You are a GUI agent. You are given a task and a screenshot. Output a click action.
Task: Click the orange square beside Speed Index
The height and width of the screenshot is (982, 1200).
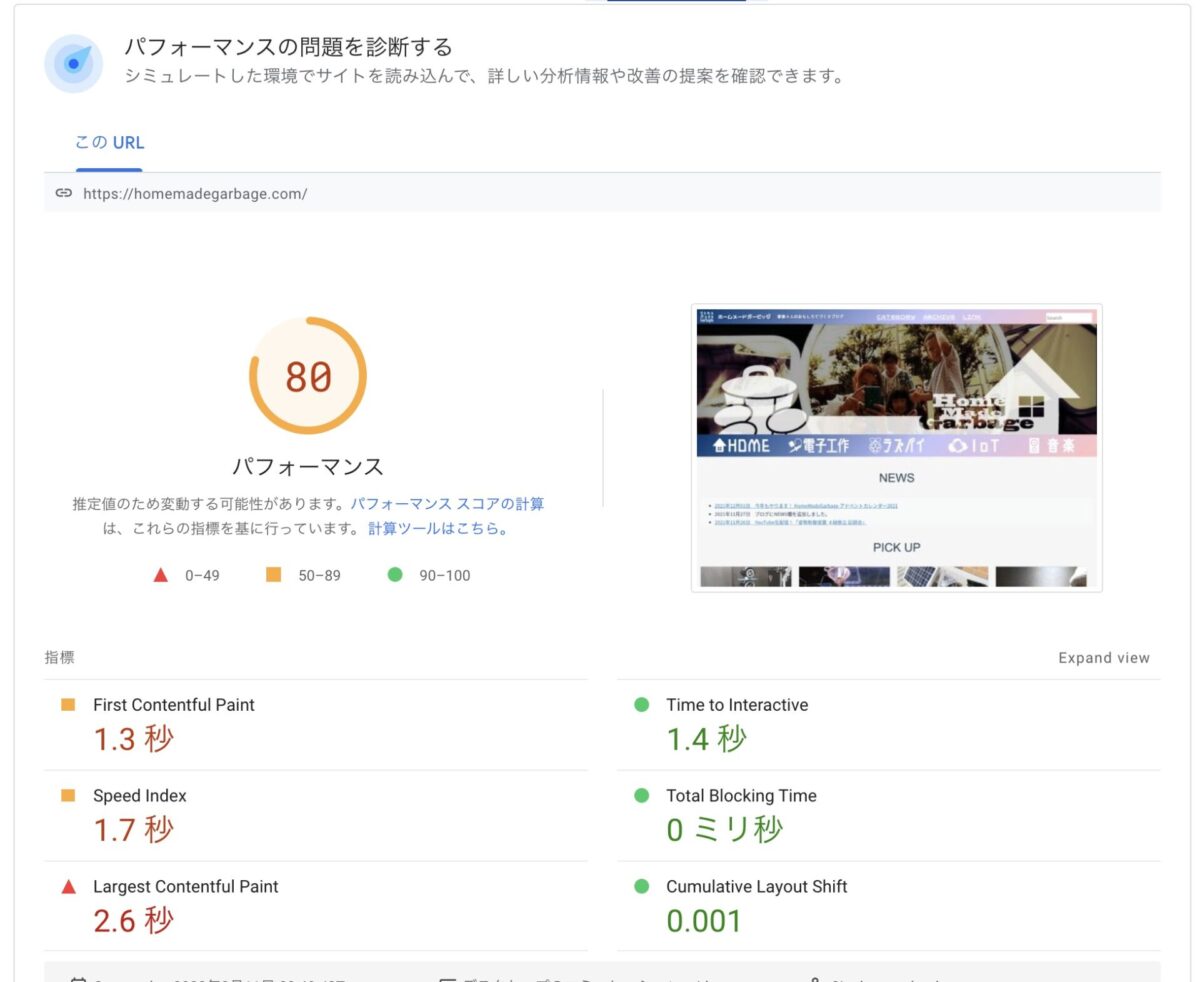pyautogui.click(x=68, y=796)
